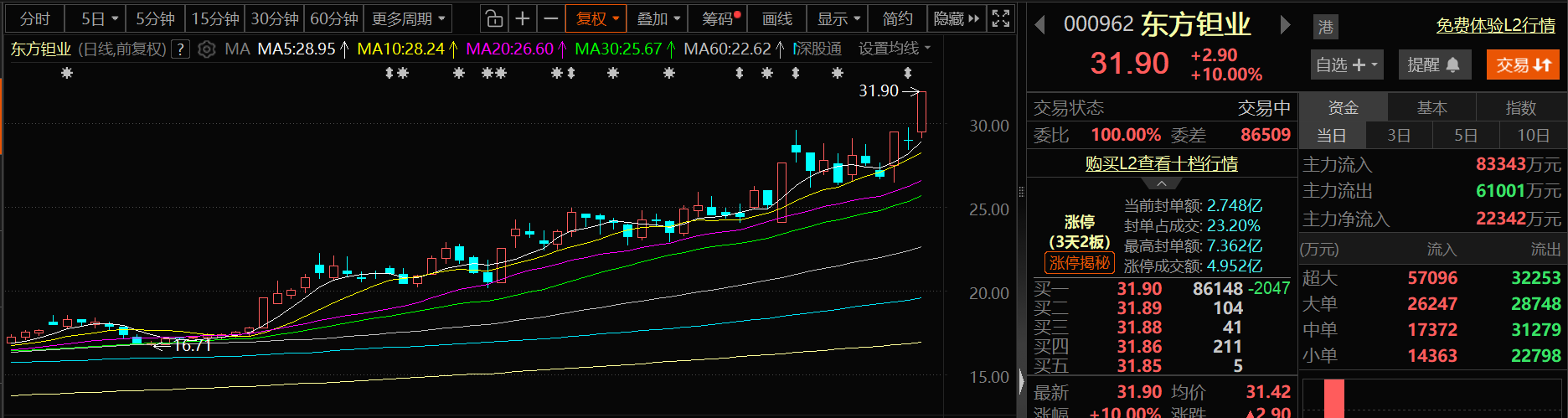Click the orange 交易 button
The width and height of the screenshot is (1568, 418).
click(1523, 65)
